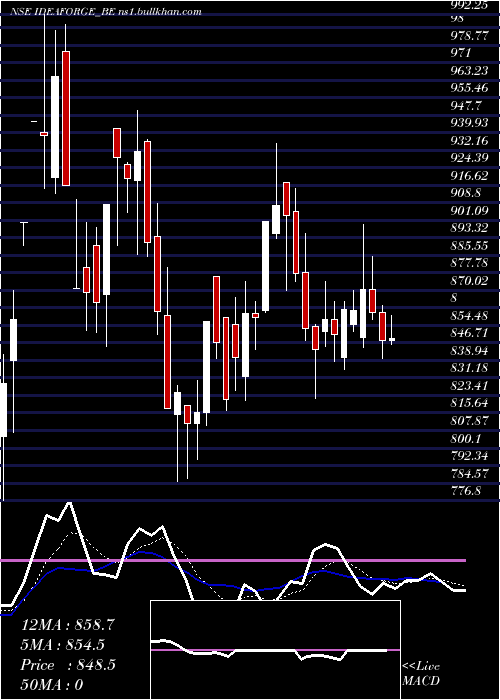Click the 870.02 price level
Screen dimensions: 500x700
coord(470,280)
